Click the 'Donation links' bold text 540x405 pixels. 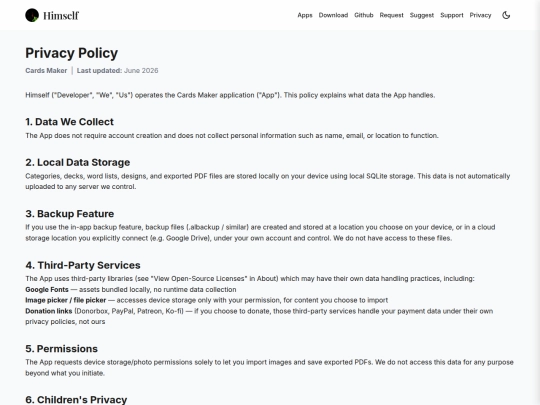pos(49,311)
